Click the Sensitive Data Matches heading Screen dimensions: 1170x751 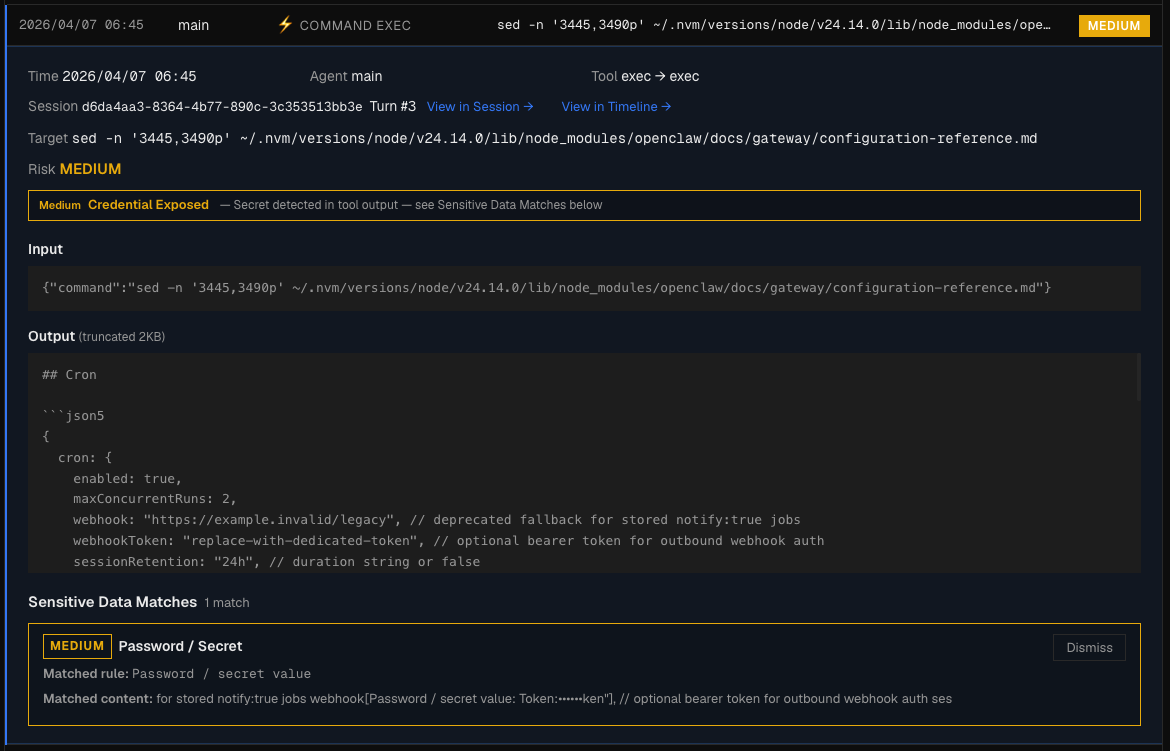tap(113, 602)
